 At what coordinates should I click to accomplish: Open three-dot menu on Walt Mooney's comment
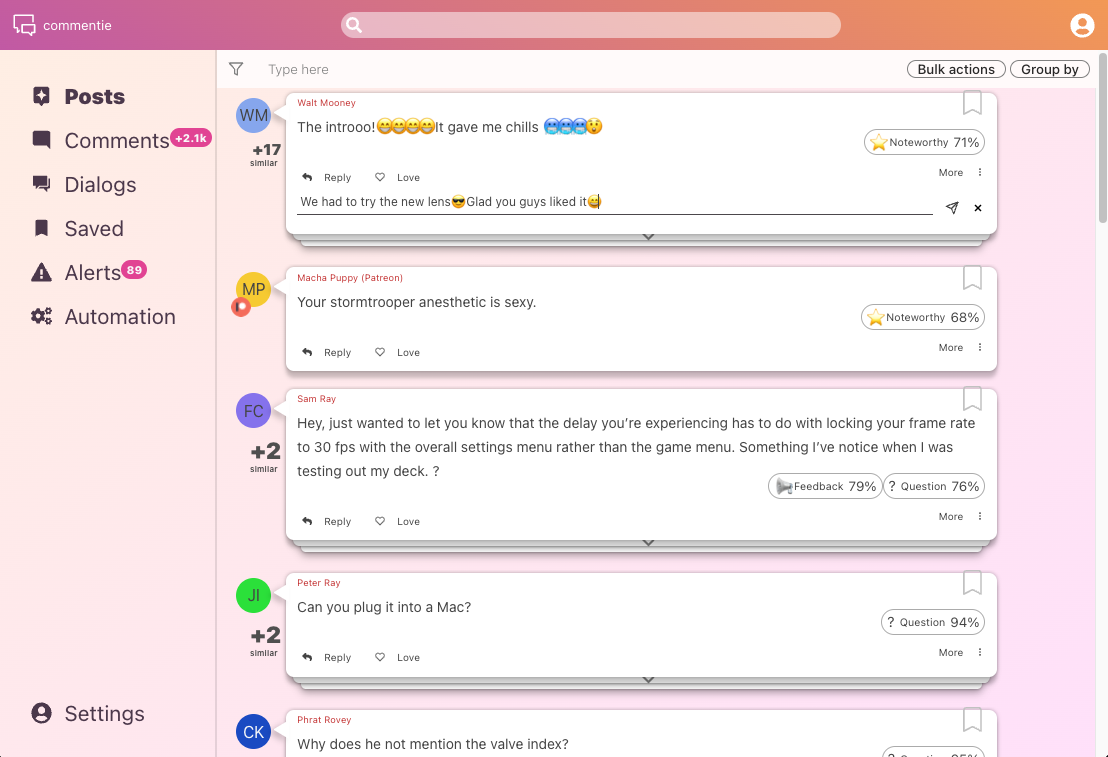pos(979,172)
